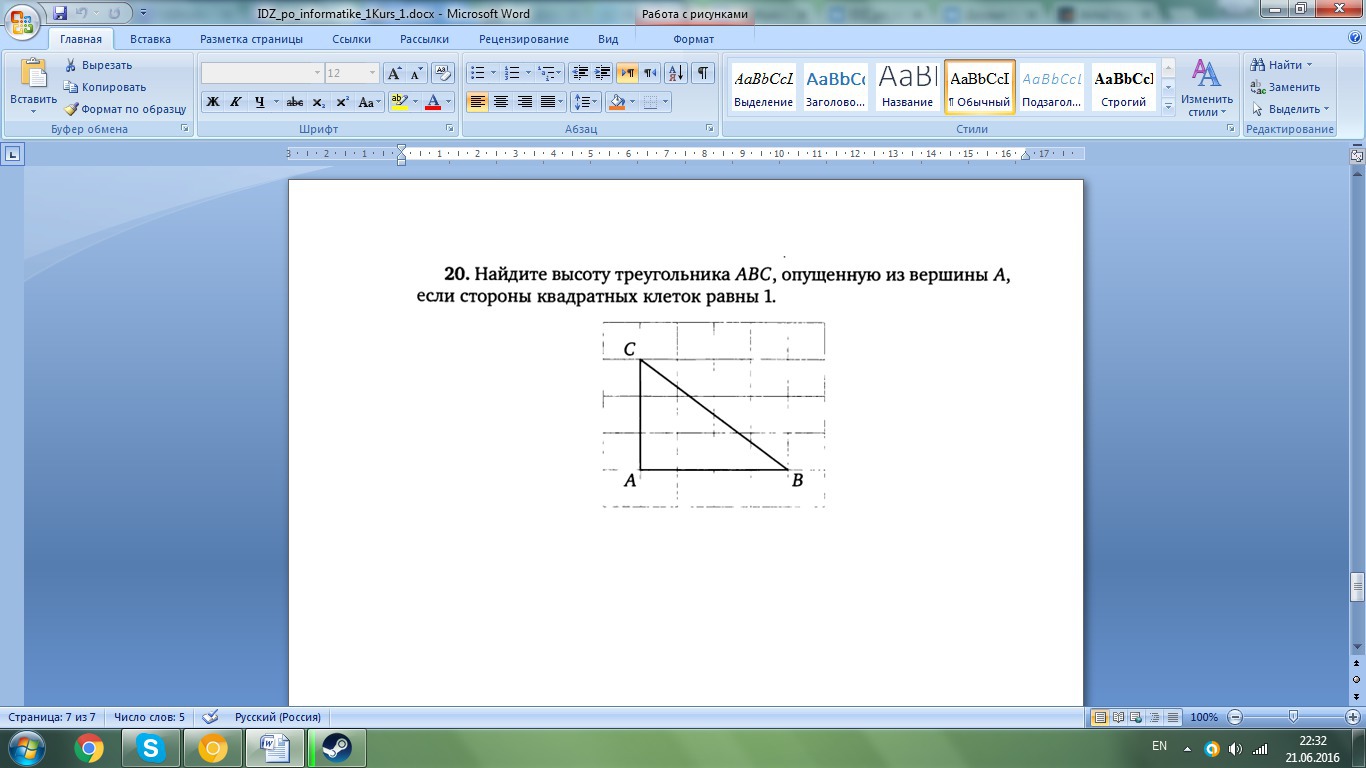Viewport: 1366px width, 768px height.
Task: Switch to the Вставка tab
Action: [150, 39]
